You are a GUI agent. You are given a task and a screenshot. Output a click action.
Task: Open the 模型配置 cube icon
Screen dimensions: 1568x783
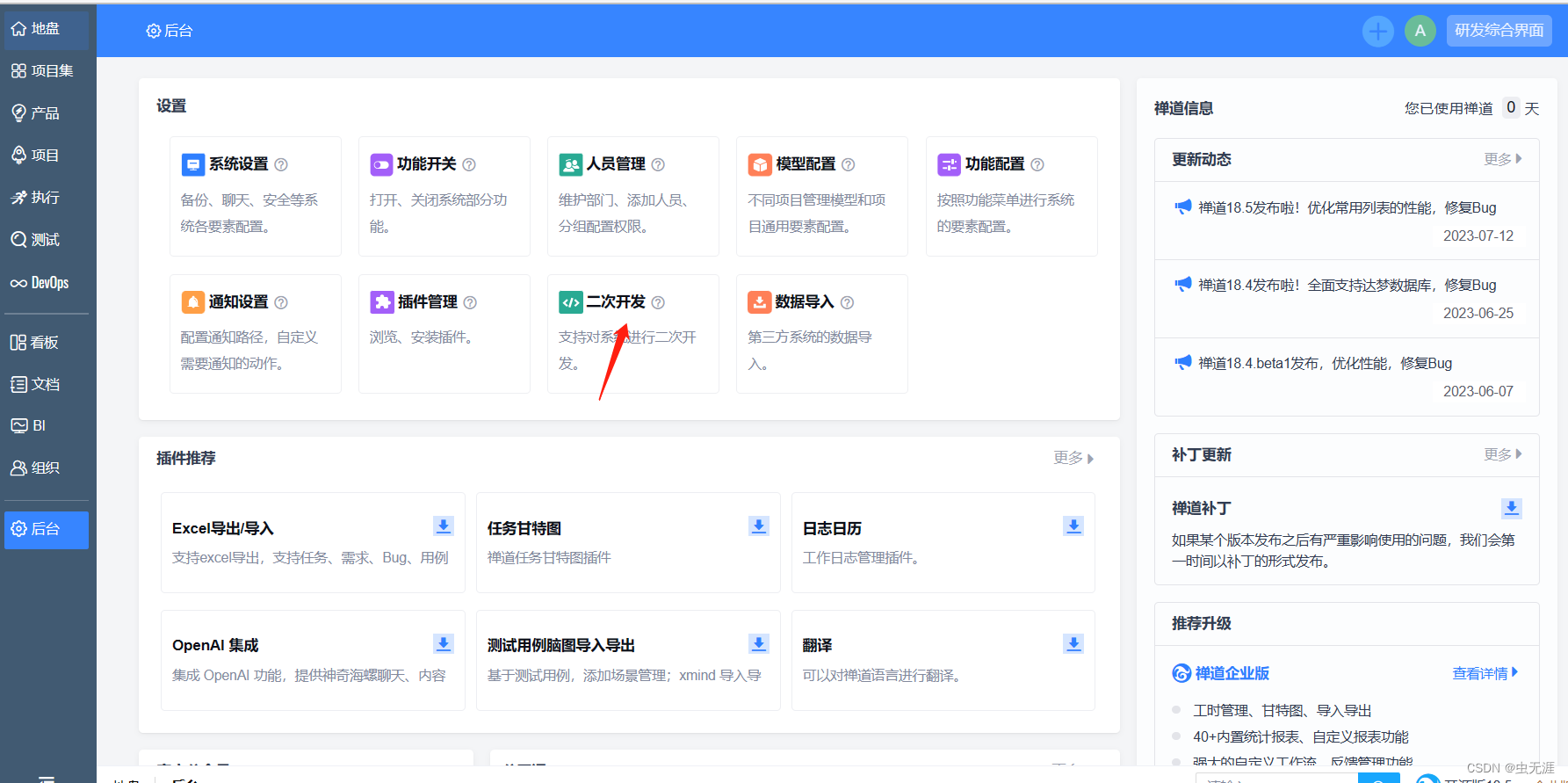[x=760, y=164]
